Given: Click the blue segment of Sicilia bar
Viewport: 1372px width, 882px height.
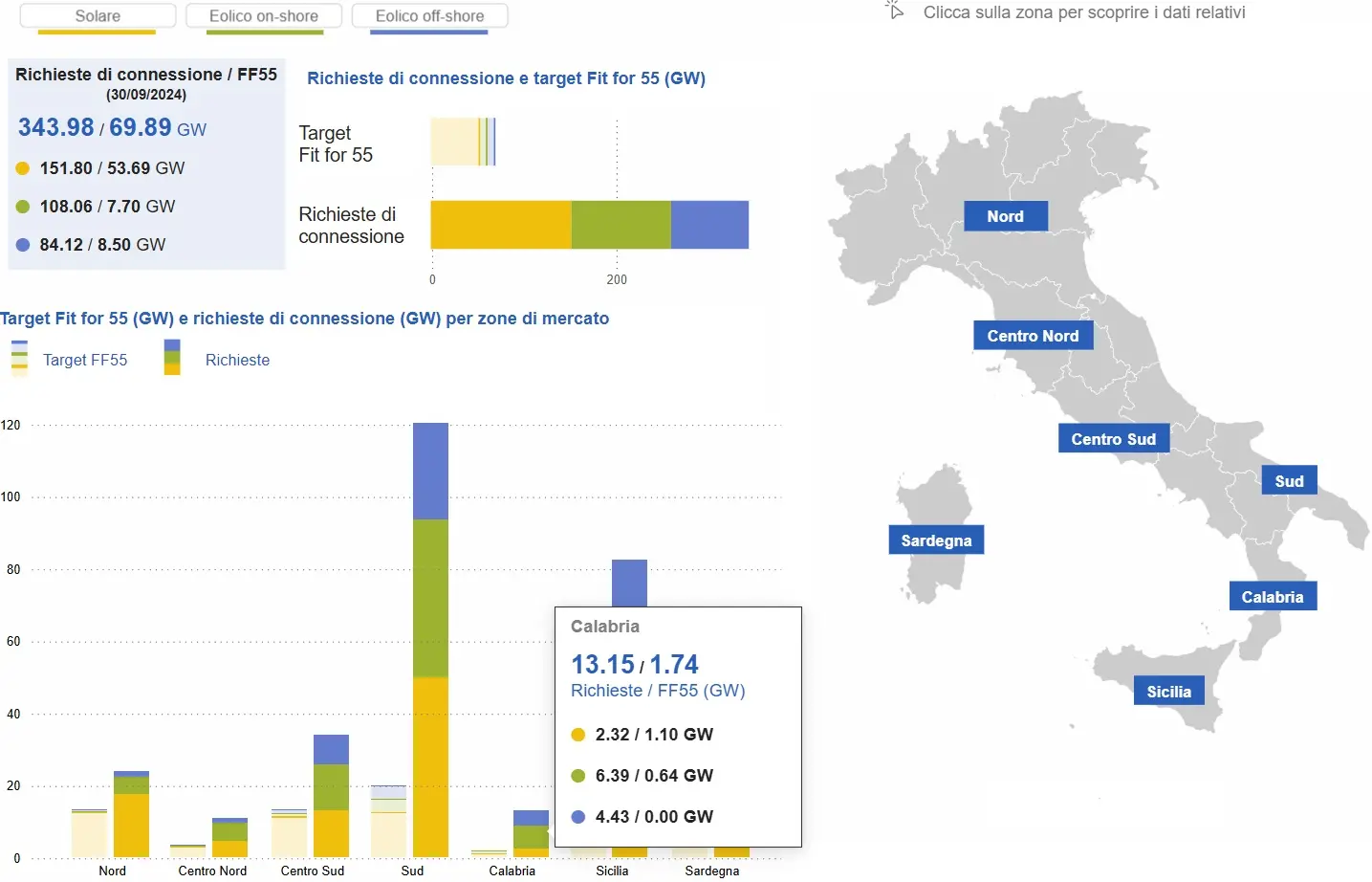Looking at the screenshot, I should click(x=629, y=583).
